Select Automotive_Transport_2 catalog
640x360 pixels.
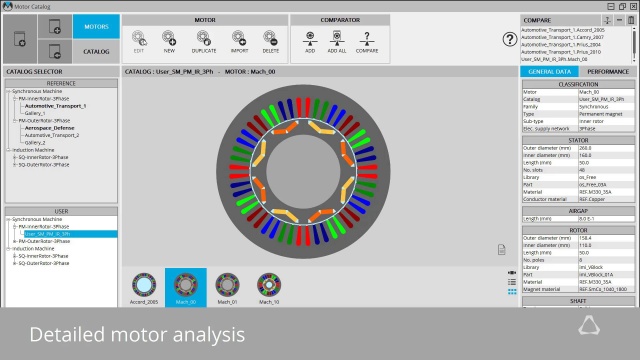[x=52, y=136]
